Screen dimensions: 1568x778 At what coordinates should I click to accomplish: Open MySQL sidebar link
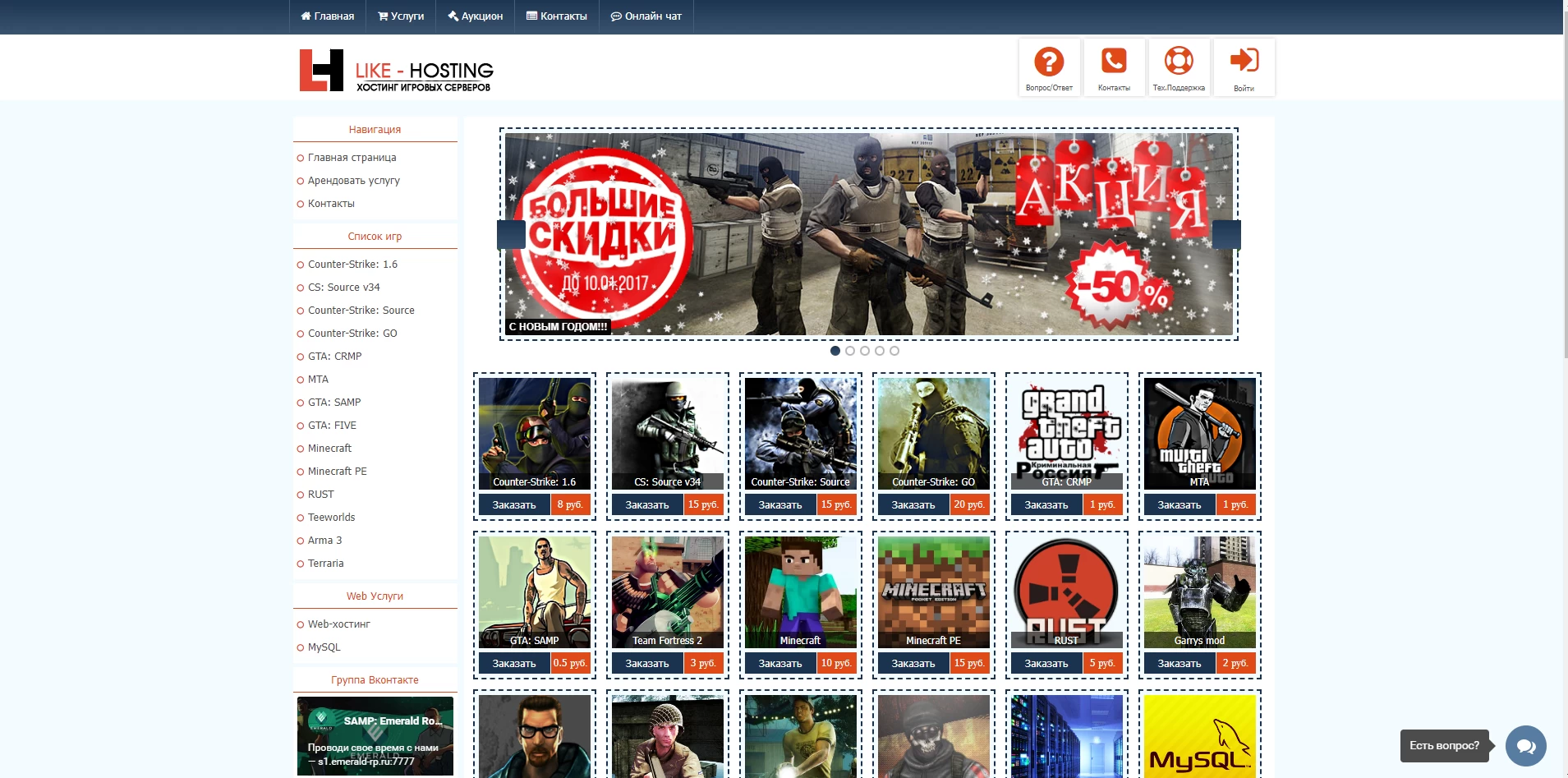click(324, 647)
